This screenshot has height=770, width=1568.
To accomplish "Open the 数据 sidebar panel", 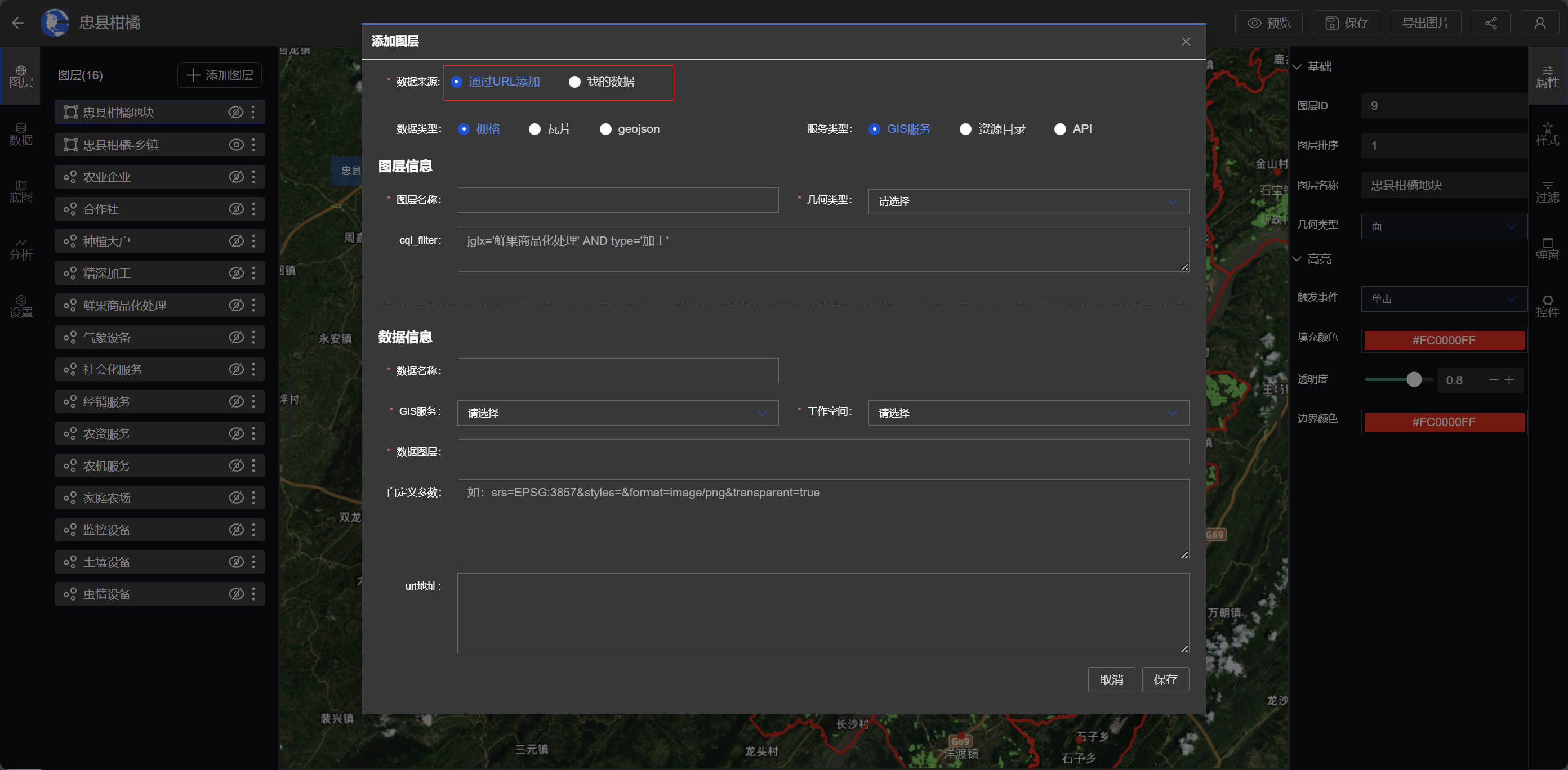I will [21, 134].
